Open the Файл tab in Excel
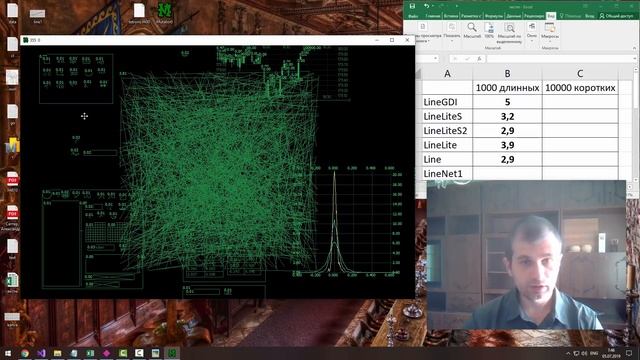Viewport: 640px width, 360px height. pos(413,16)
